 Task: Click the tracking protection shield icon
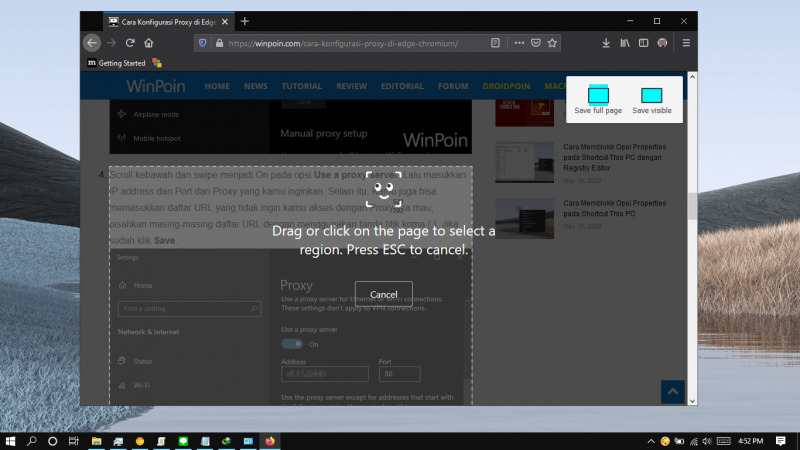(203, 43)
